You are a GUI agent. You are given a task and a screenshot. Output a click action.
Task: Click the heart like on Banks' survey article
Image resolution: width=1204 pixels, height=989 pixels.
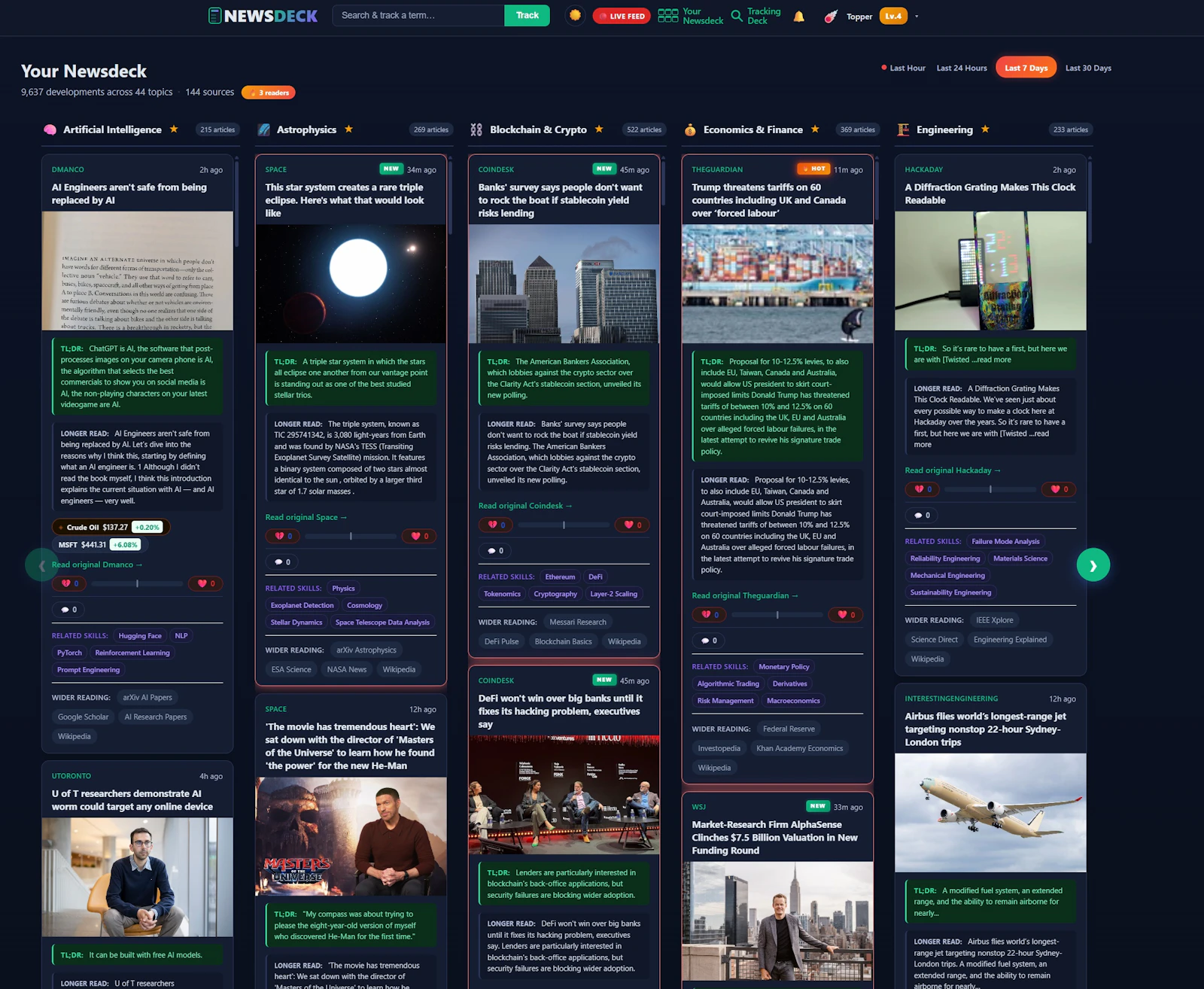(632, 525)
